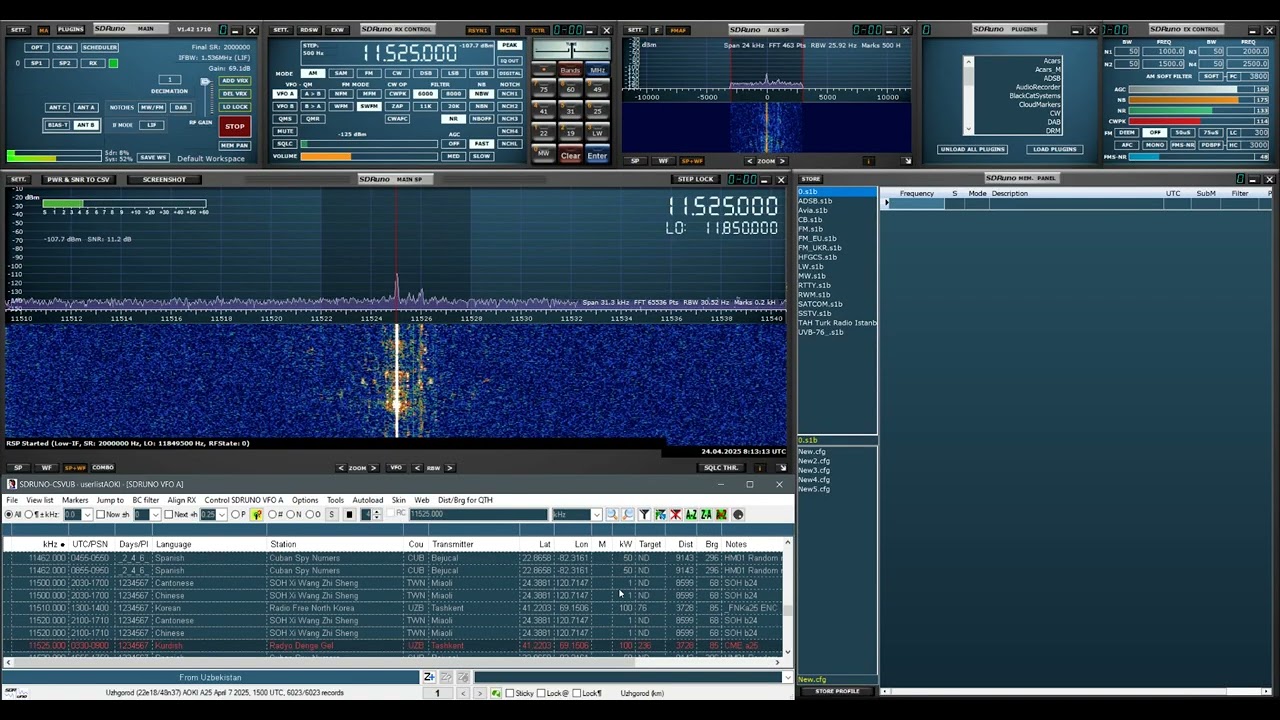This screenshot has height=720, width=1280.
Task: Click the Z+ icon beside From Uzbekistan
Action: tap(429, 677)
